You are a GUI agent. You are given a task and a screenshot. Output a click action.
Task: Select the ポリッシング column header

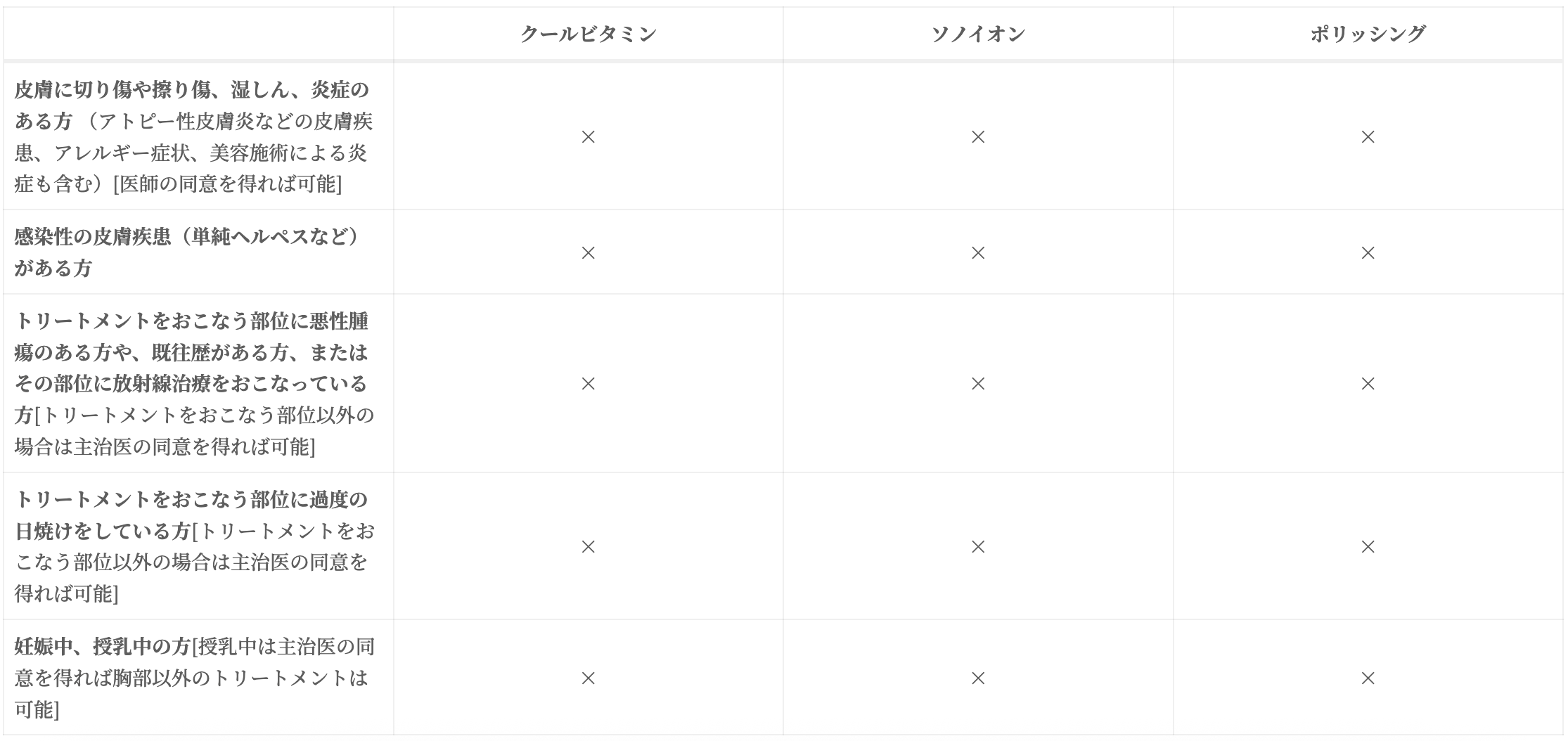tap(1368, 34)
